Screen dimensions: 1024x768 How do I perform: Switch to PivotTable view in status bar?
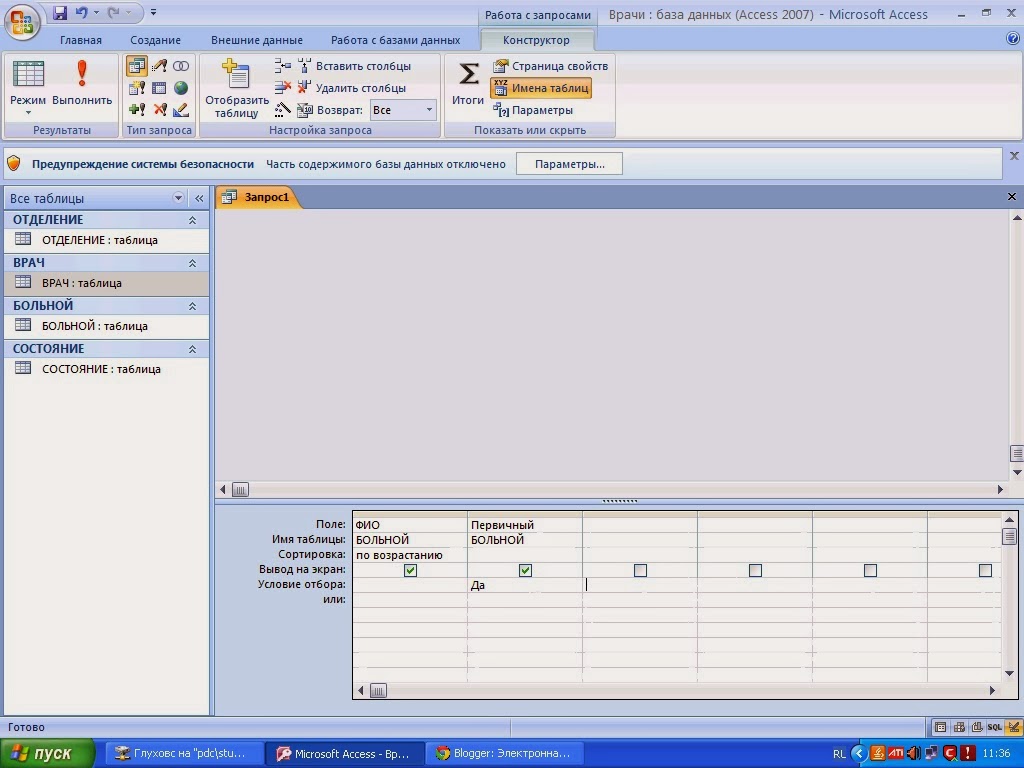(959, 727)
